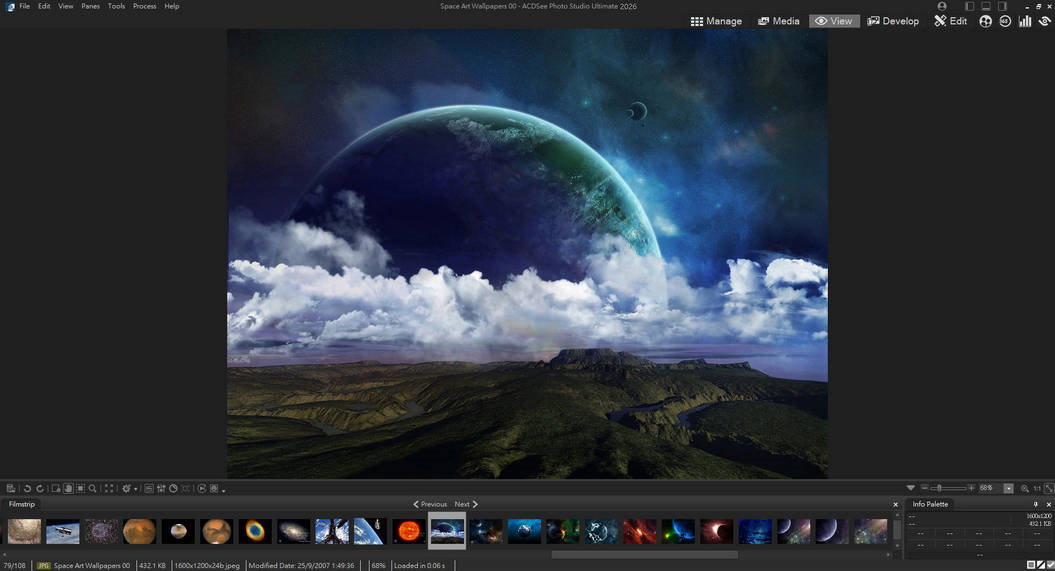Switch to Media mode

coord(778,21)
